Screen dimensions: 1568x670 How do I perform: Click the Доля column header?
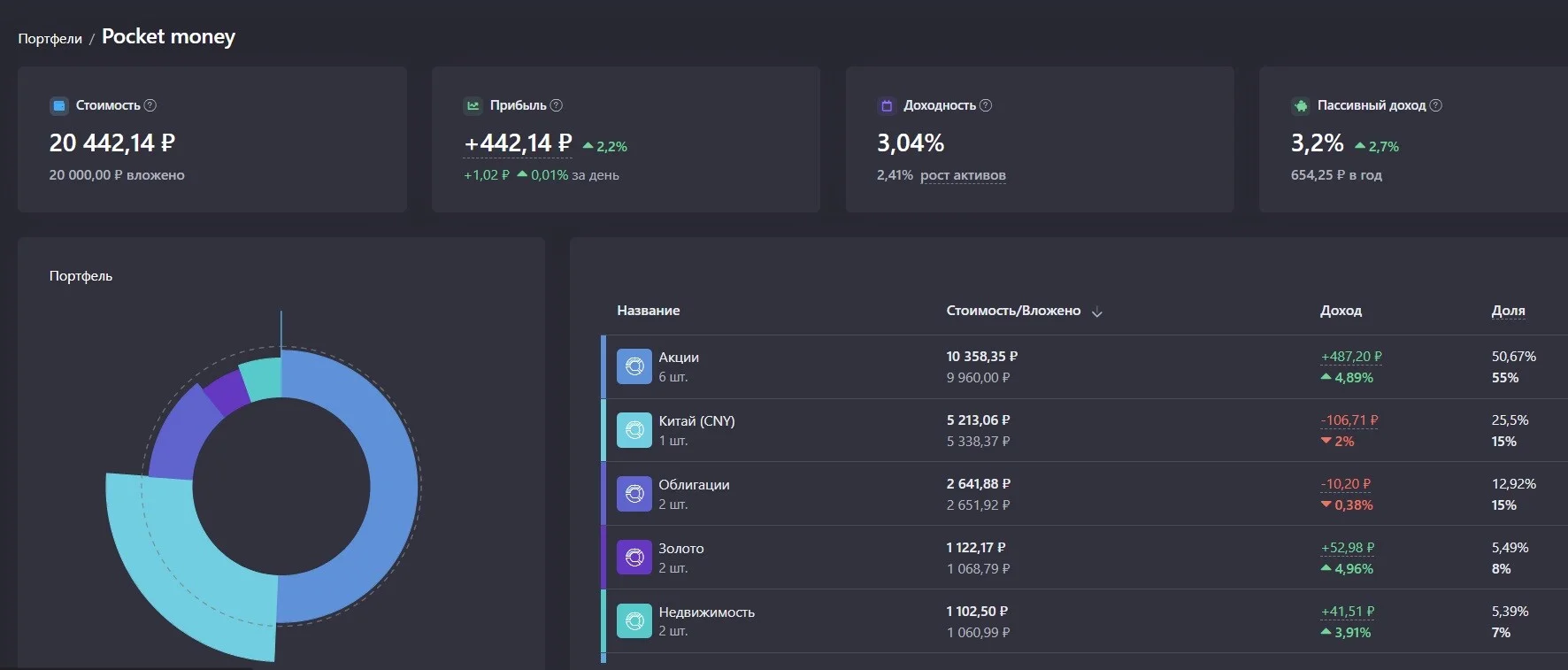(x=1509, y=311)
